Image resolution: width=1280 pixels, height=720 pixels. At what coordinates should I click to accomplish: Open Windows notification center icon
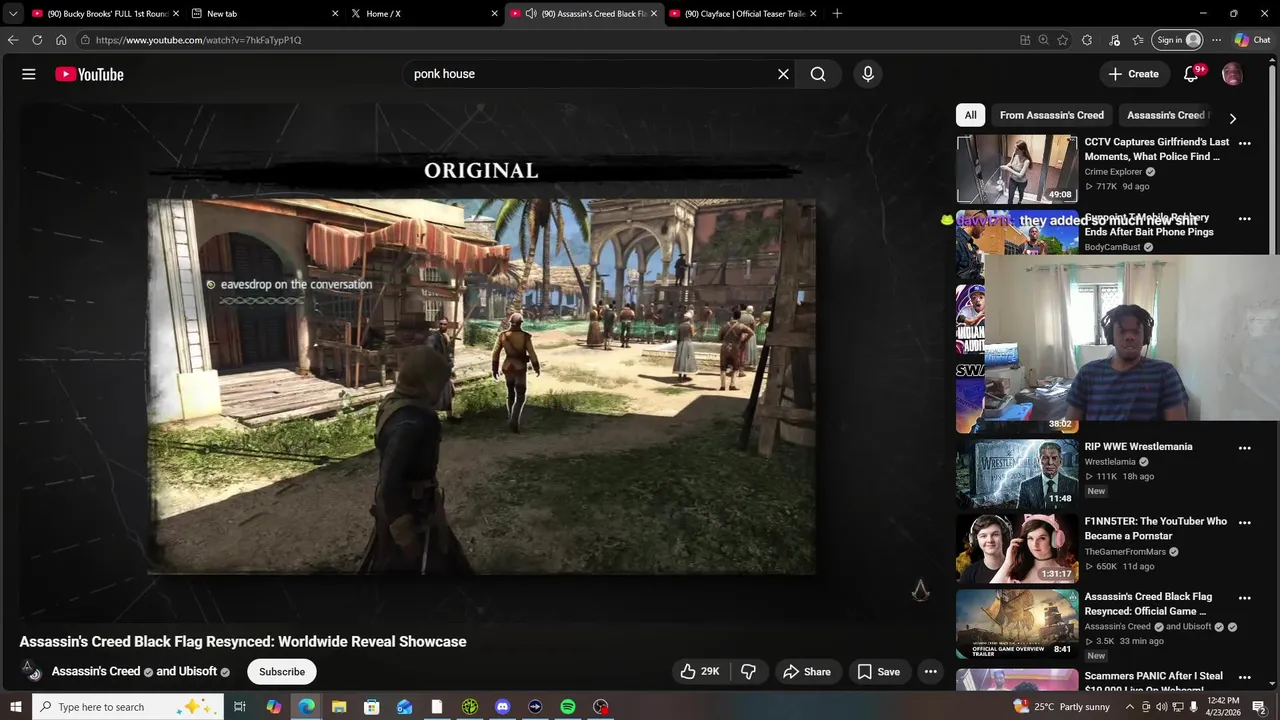[x=1260, y=707]
